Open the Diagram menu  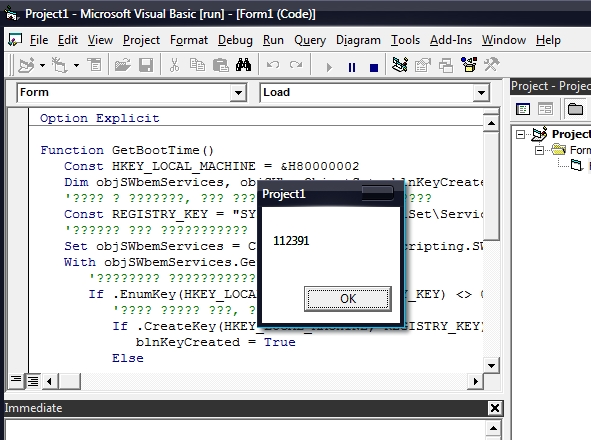pos(358,40)
